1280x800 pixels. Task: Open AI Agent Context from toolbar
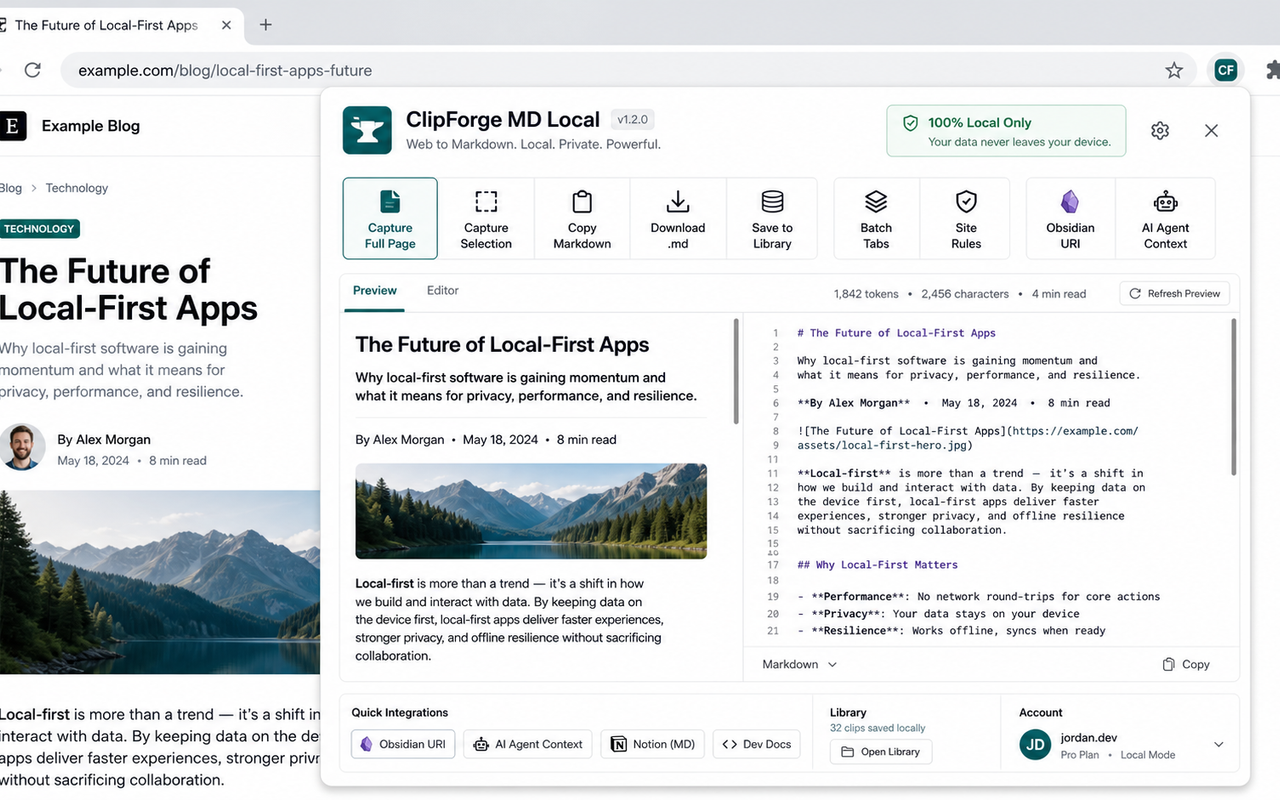1165,219
